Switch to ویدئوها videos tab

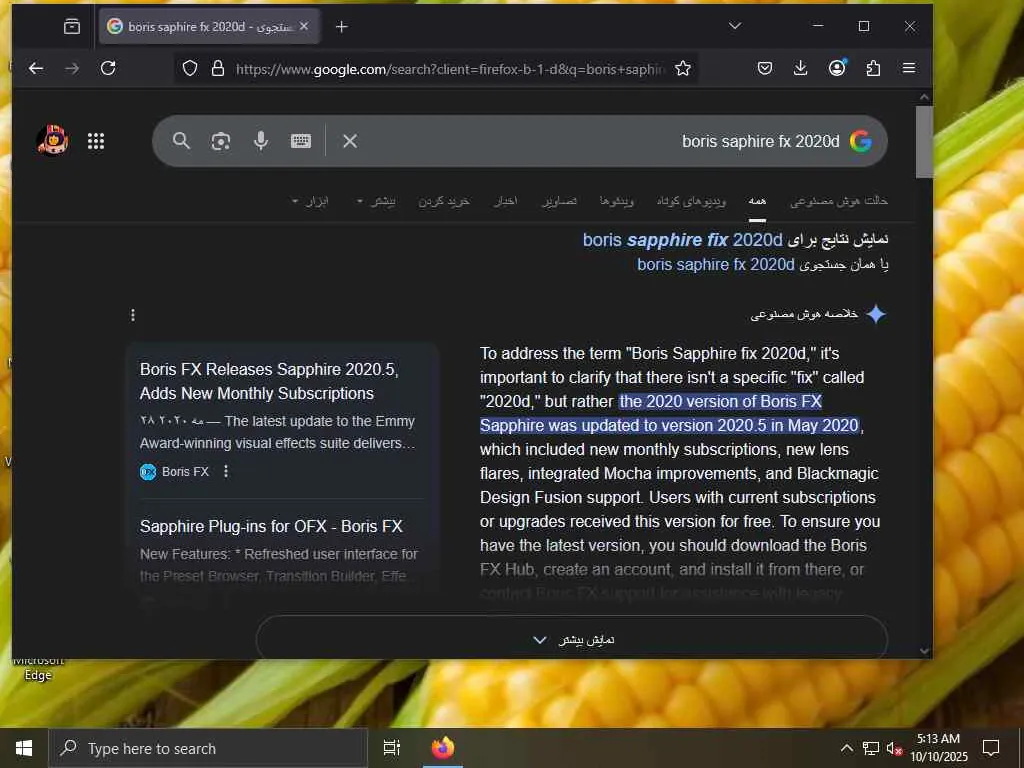pyautogui.click(x=616, y=201)
